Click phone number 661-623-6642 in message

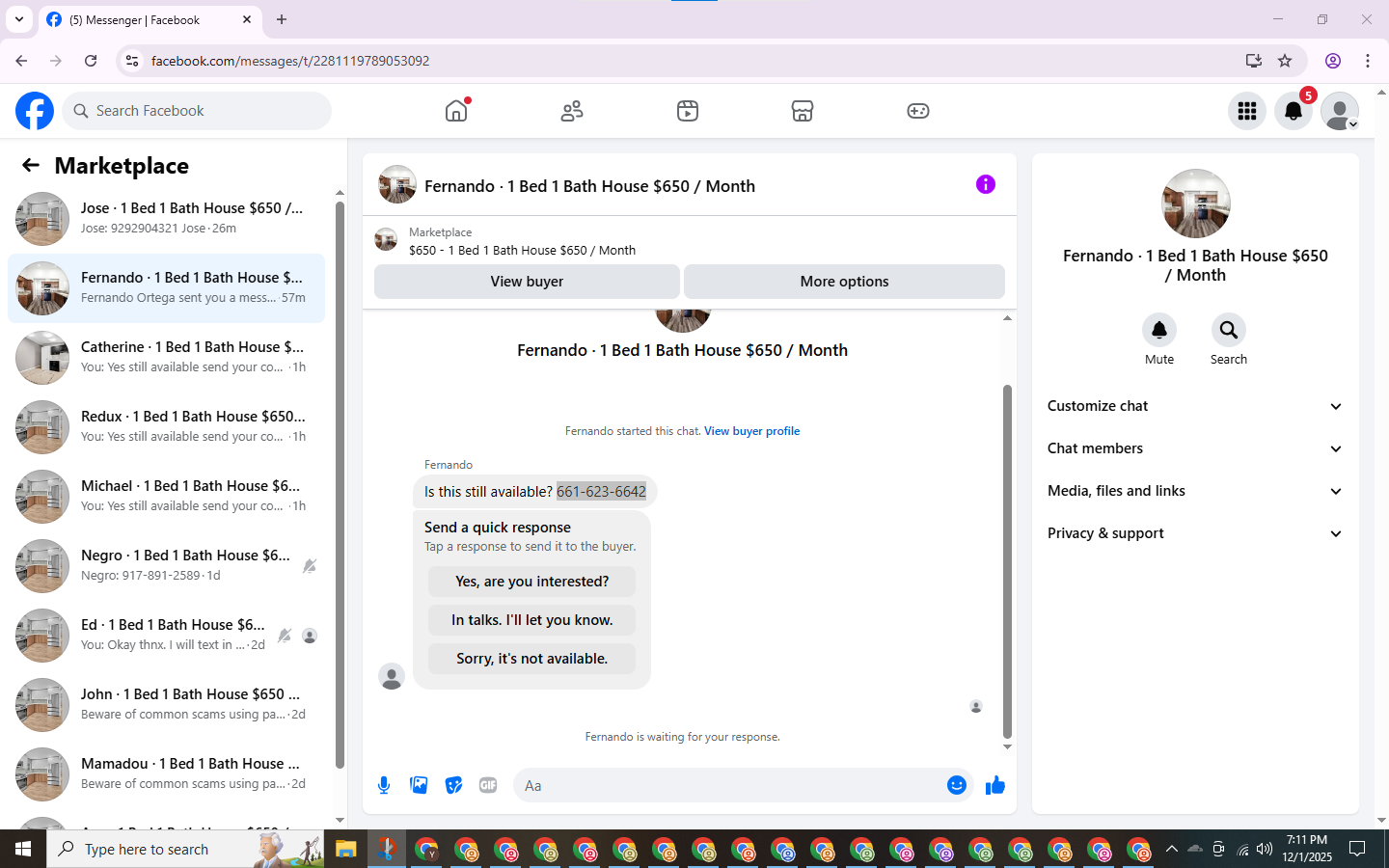(x=601, y=492)
